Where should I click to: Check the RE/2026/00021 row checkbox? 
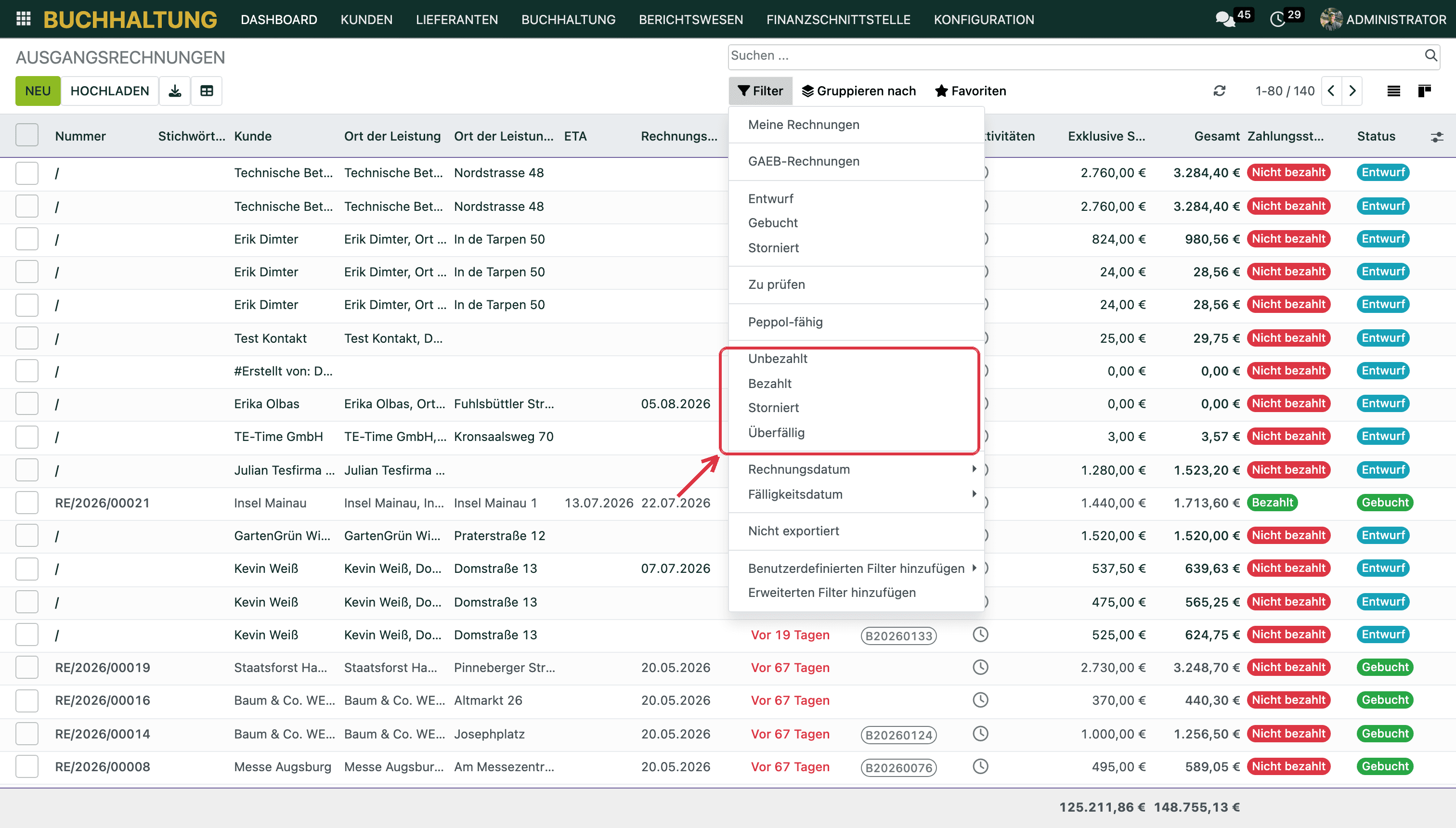(27, 503)
